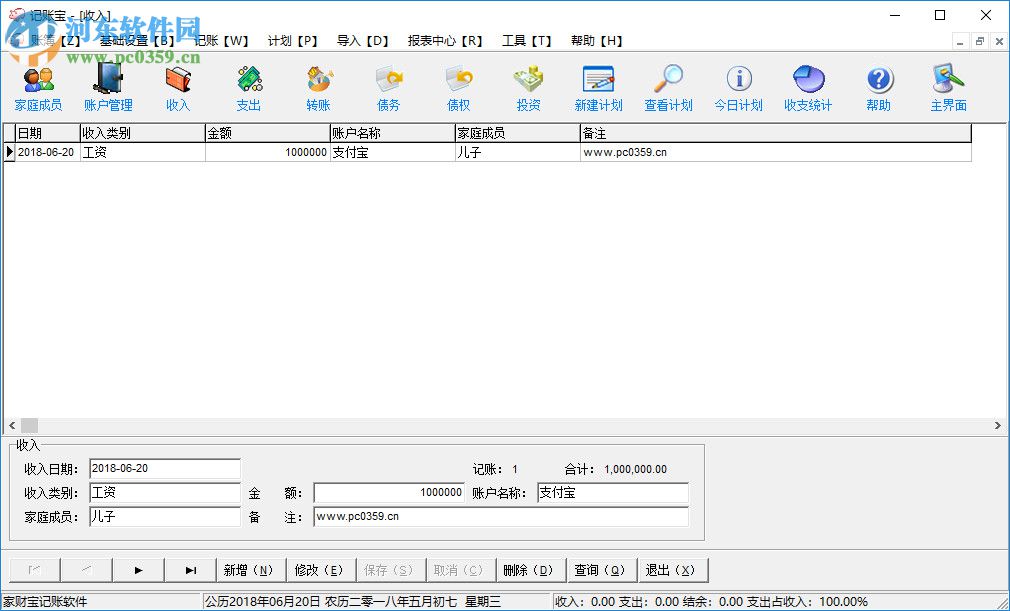This screenshot has height=611, width=1010.
Task: Open 账户管理 account management
Action: tap(108, 86)
